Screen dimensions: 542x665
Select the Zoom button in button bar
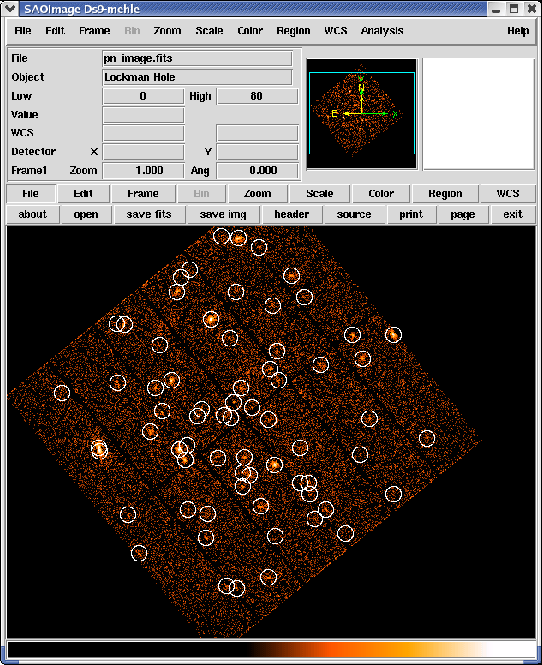[257, 193]
